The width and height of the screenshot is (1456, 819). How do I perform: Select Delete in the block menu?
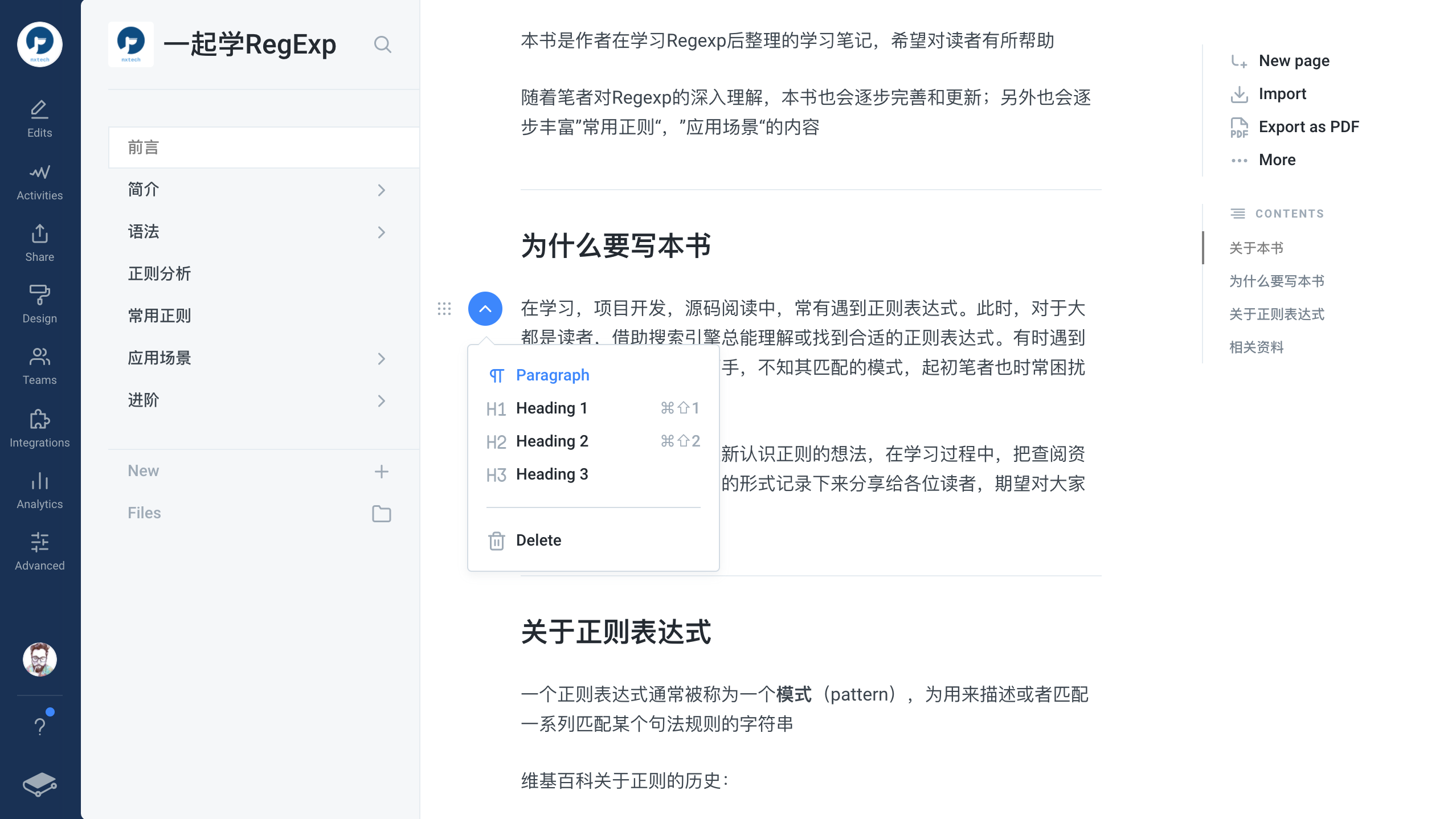538,540
